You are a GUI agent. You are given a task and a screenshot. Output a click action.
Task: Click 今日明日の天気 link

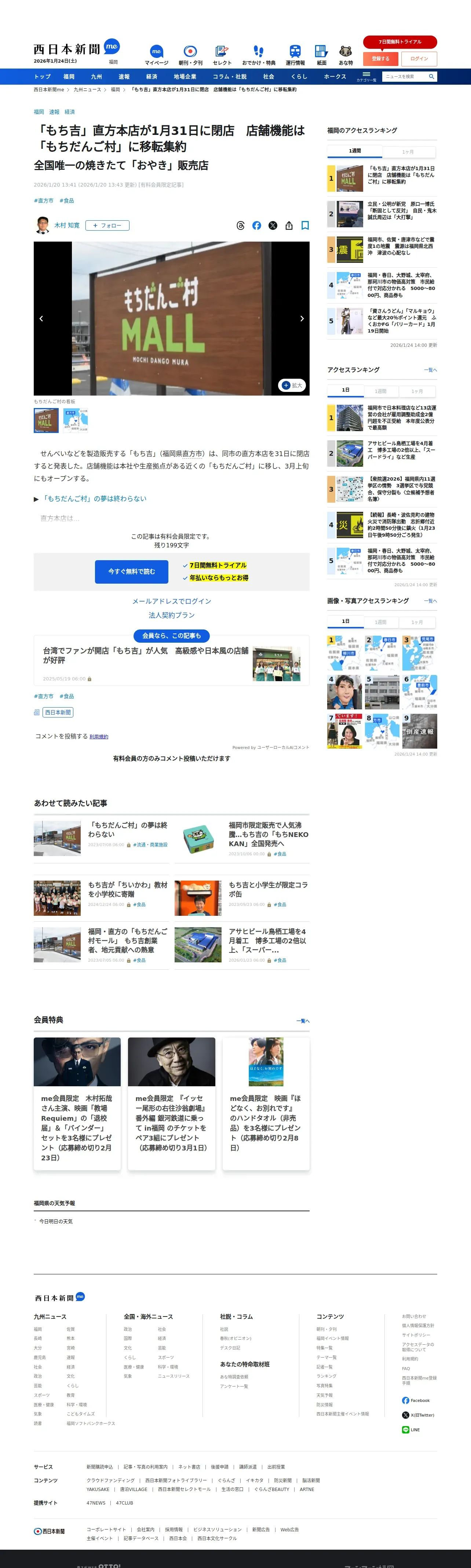click(55, 1222)
